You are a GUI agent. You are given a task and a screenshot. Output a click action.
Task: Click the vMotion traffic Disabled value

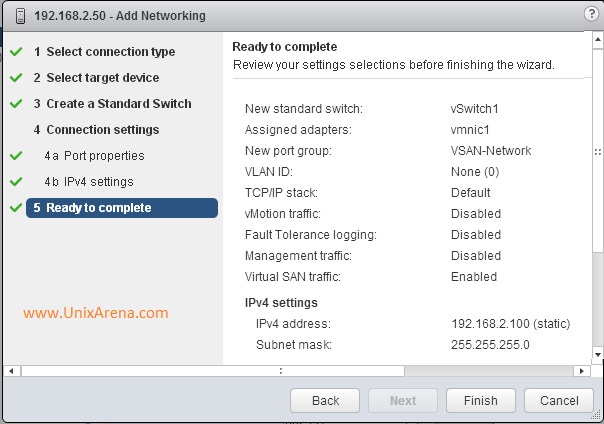pyautogui.click(x=476, y=214)
